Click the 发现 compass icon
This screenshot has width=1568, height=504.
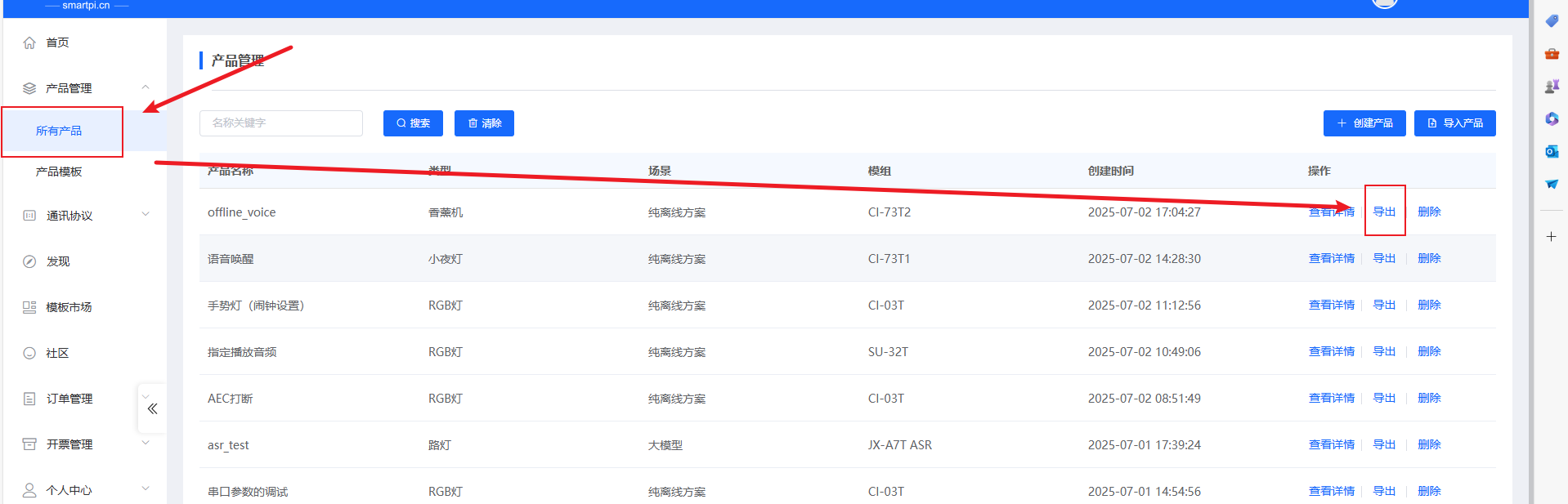29,261
